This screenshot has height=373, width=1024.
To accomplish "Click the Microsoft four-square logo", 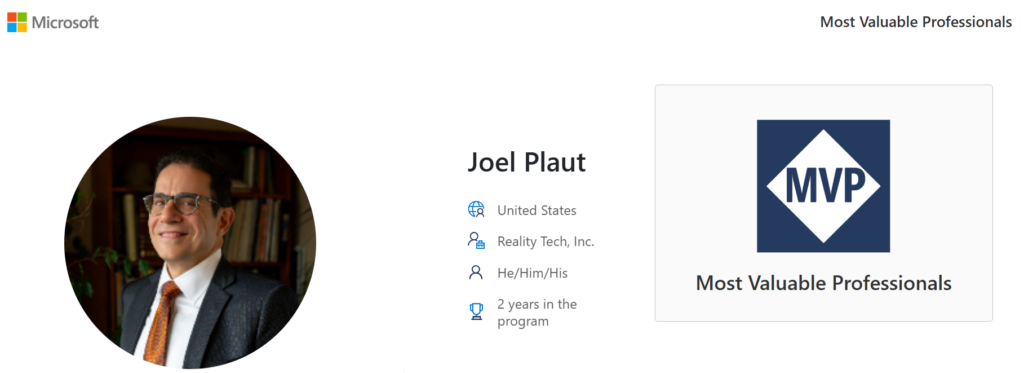I will coord(17,22).
